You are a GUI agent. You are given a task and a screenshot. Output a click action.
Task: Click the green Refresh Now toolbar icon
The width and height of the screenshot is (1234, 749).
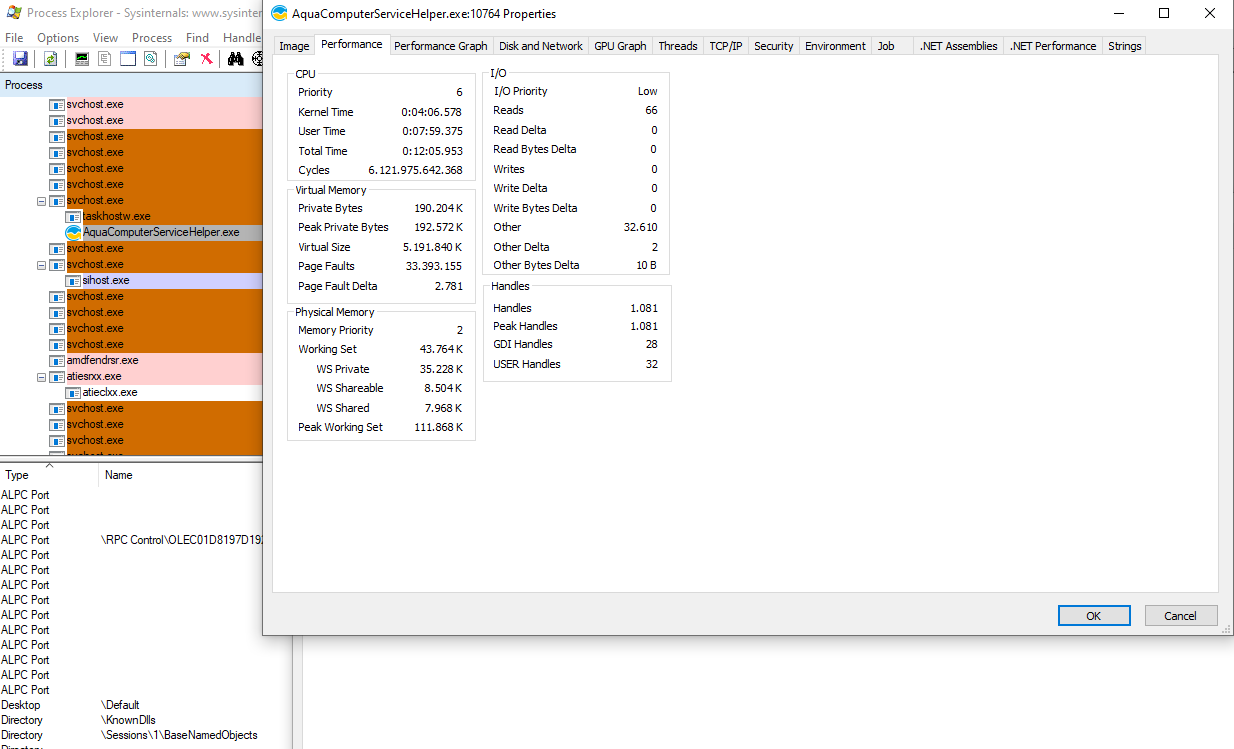coord(50,59)
